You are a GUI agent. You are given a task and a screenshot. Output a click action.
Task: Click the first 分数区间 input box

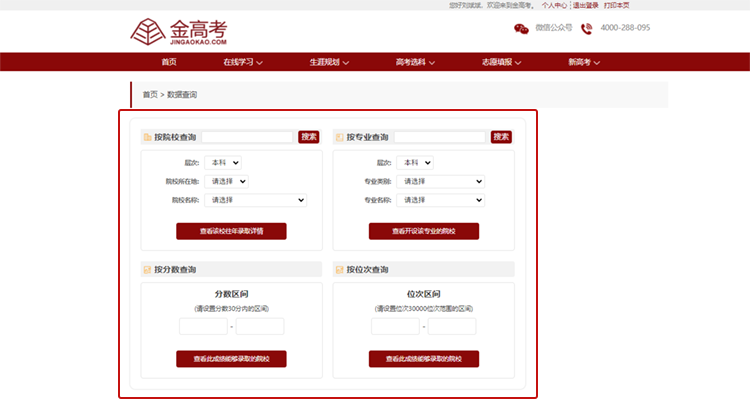(203, 326)
